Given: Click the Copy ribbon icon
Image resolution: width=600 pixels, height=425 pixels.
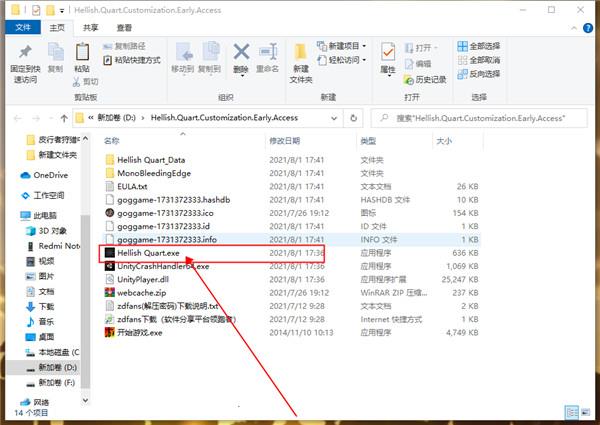Looking at the screenshot, I should pyautogui.click(x=55, y=52).
